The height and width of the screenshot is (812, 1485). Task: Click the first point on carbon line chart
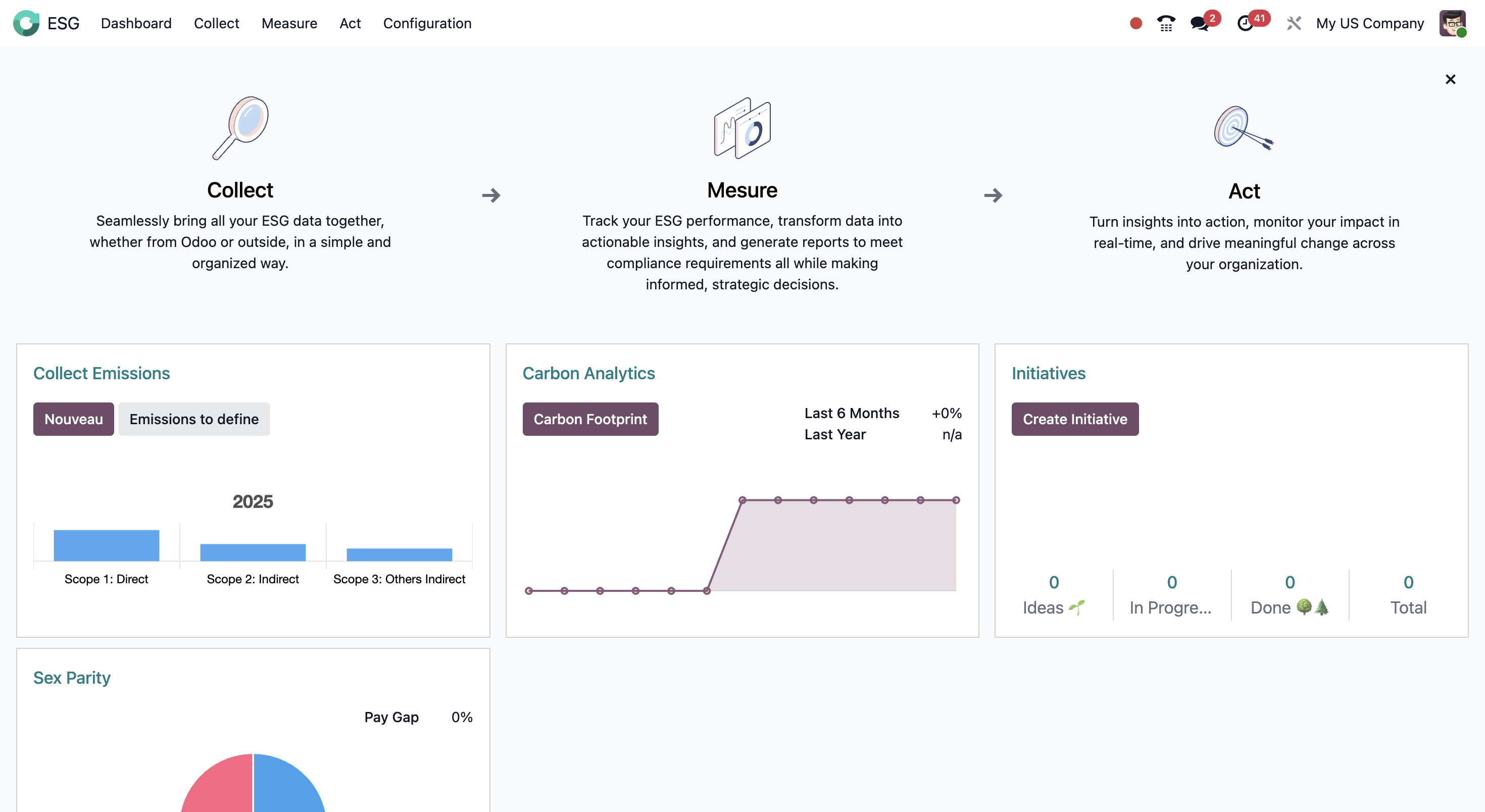(529, 591)
